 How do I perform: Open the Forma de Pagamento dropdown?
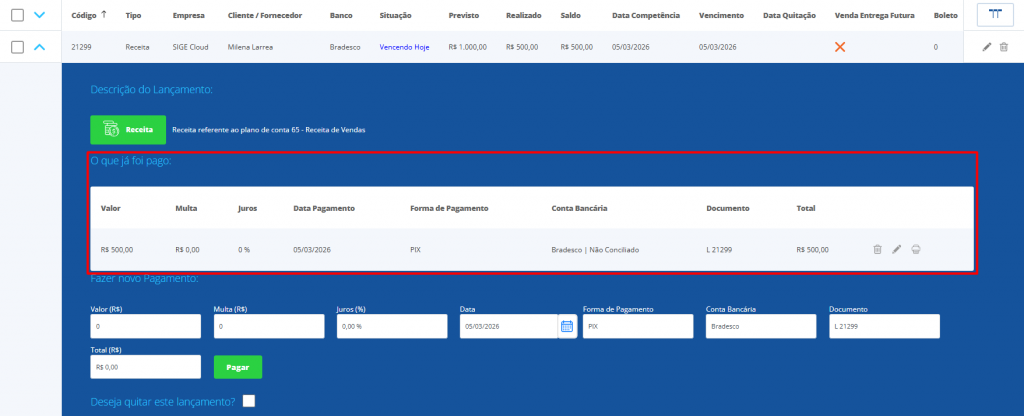click(x=637, y=326)
